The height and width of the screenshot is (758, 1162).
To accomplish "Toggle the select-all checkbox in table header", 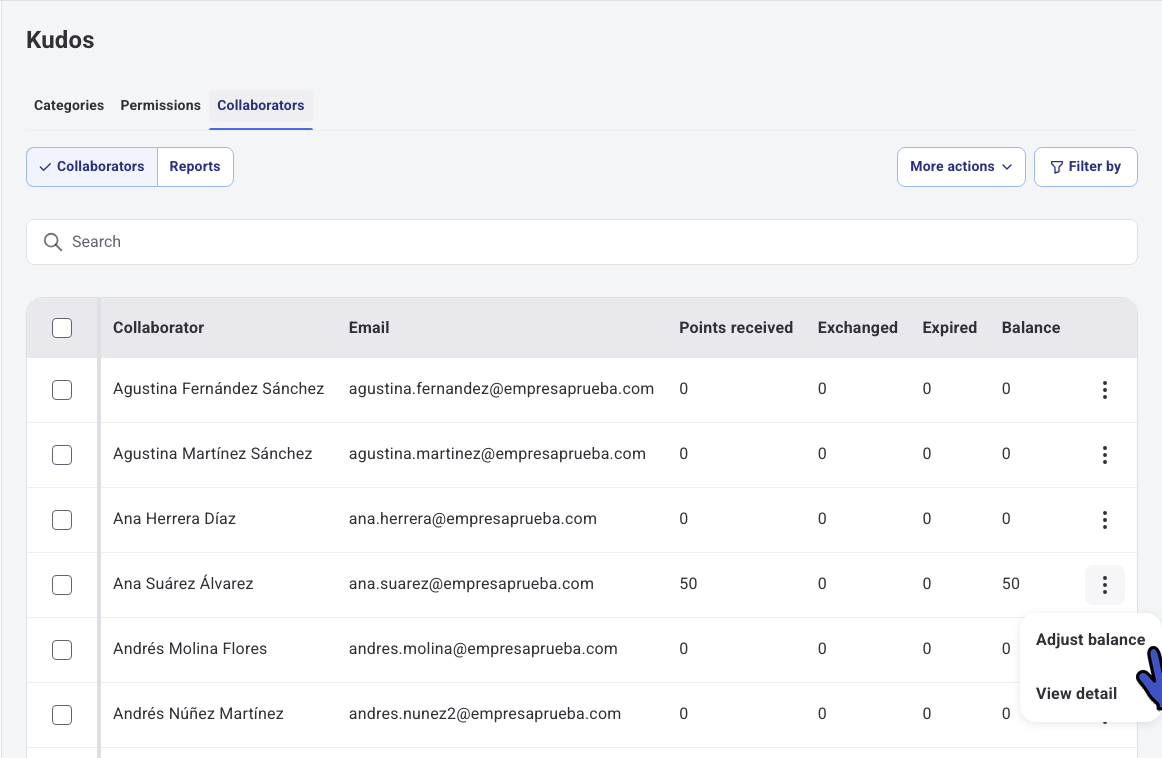I will point(62,328).
